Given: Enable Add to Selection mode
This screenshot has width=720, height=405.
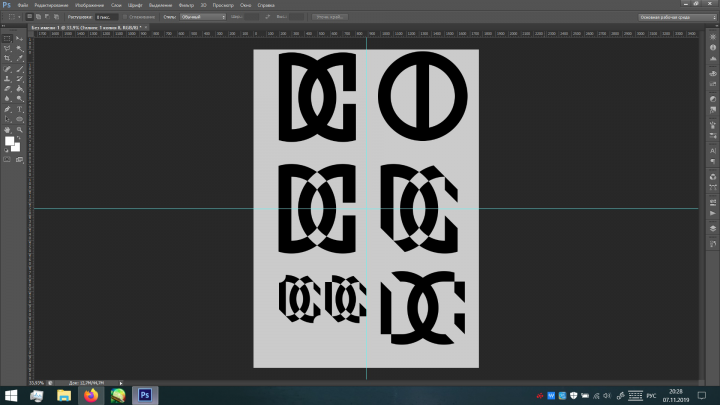Looking at the screenshot, I should tap(39, 17).
